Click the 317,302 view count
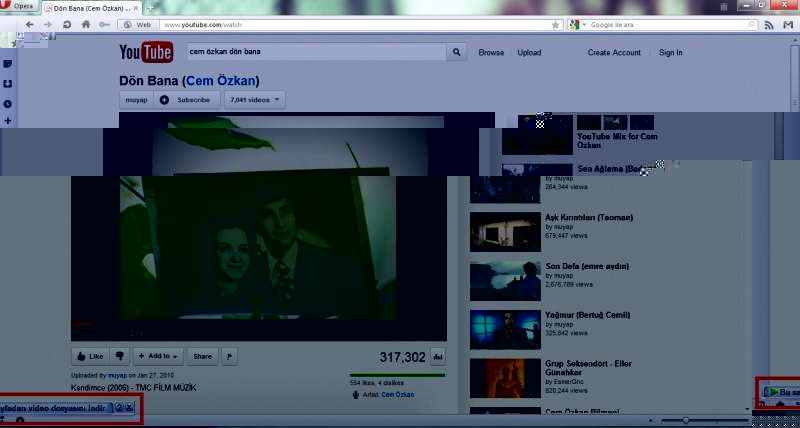Screen dimensions: 800x428 click(402, 358)
